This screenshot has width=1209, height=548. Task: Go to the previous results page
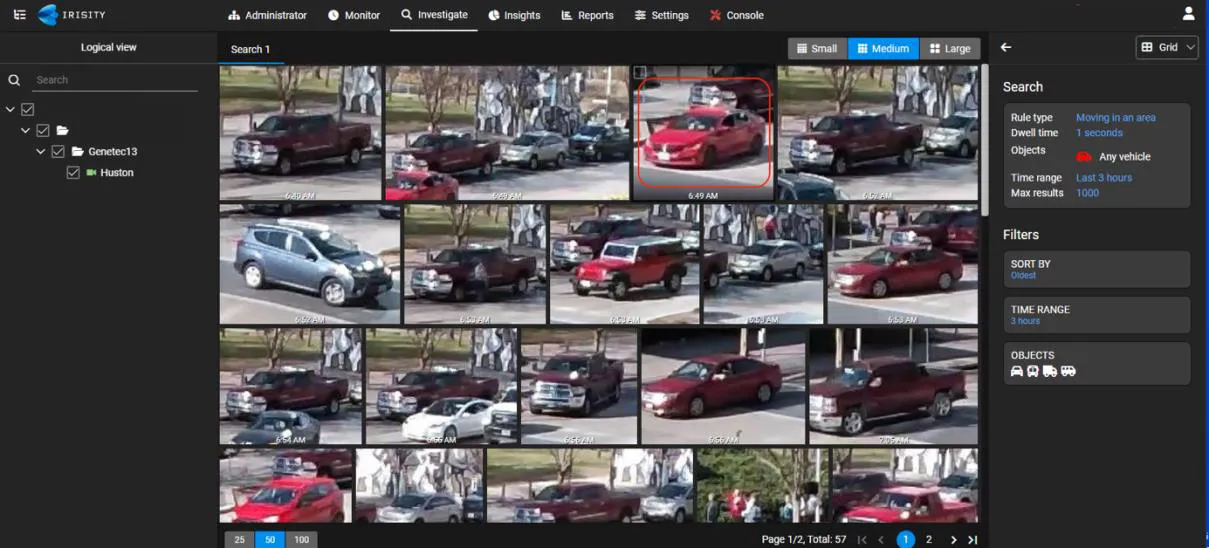pos(881,540)
